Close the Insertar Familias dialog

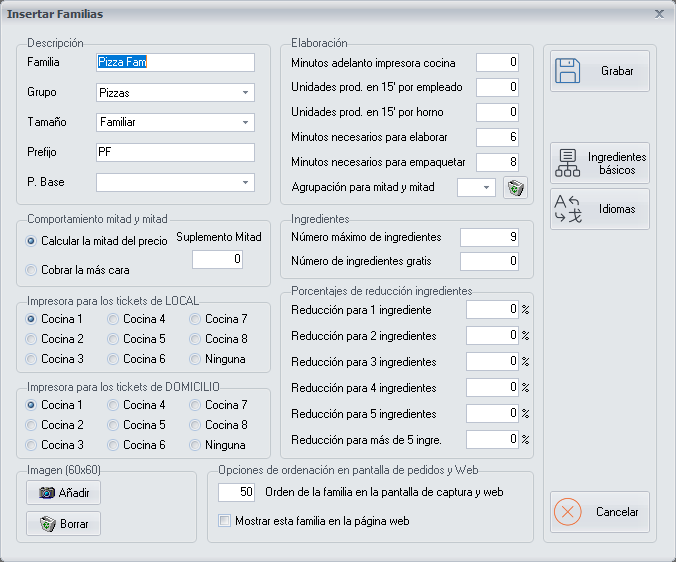[x=659, y=14]
